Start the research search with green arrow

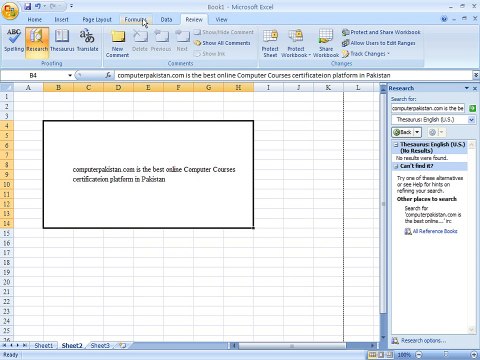coord(472,108)
